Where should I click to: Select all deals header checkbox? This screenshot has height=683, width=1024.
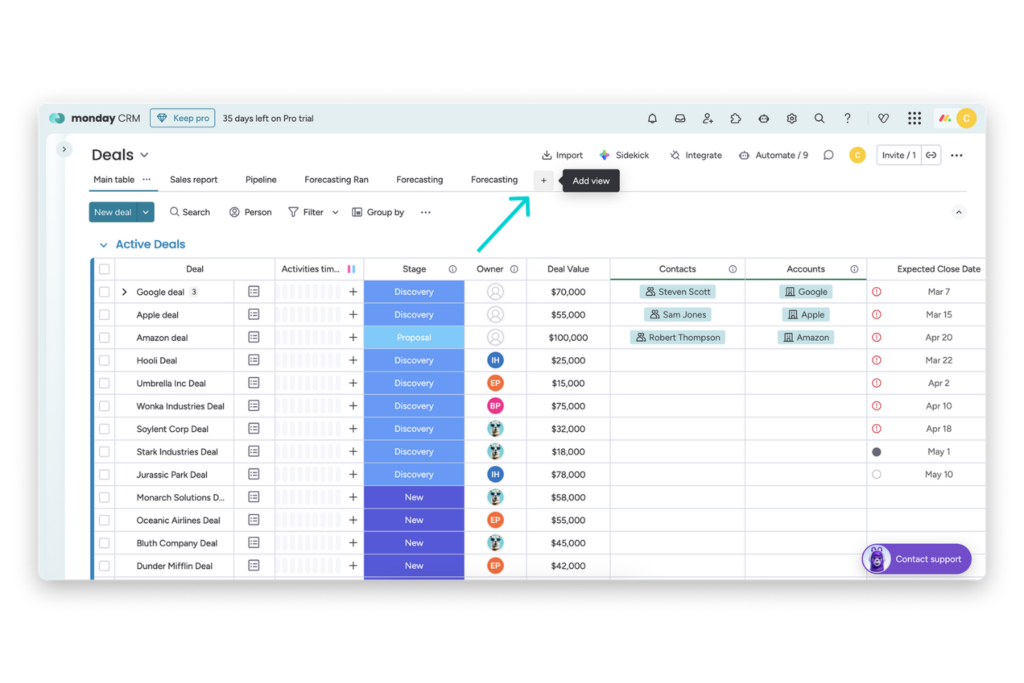pyautogui.click(x=104, y=269)
